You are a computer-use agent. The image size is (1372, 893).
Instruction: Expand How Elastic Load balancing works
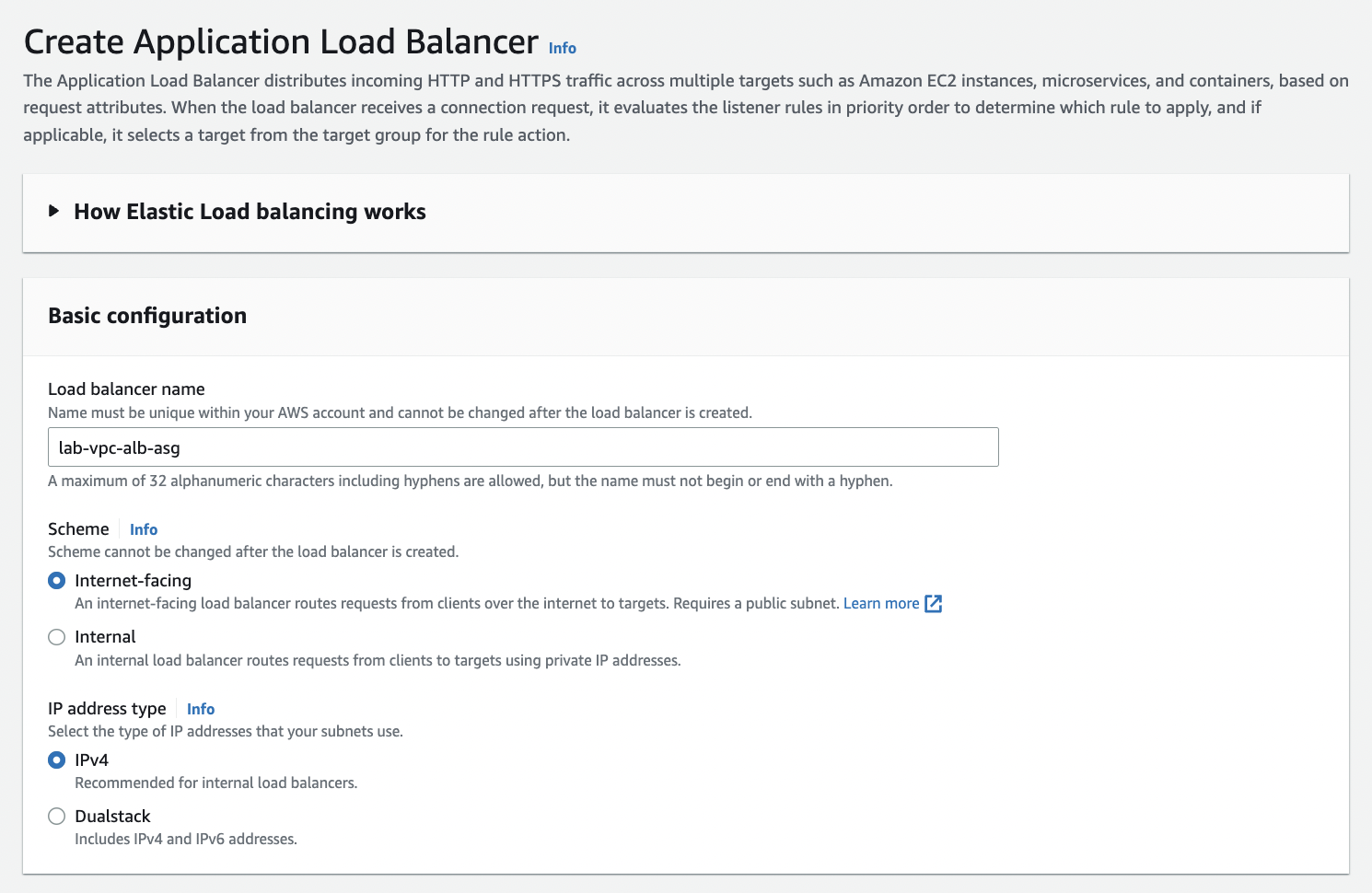click(237, 212)
